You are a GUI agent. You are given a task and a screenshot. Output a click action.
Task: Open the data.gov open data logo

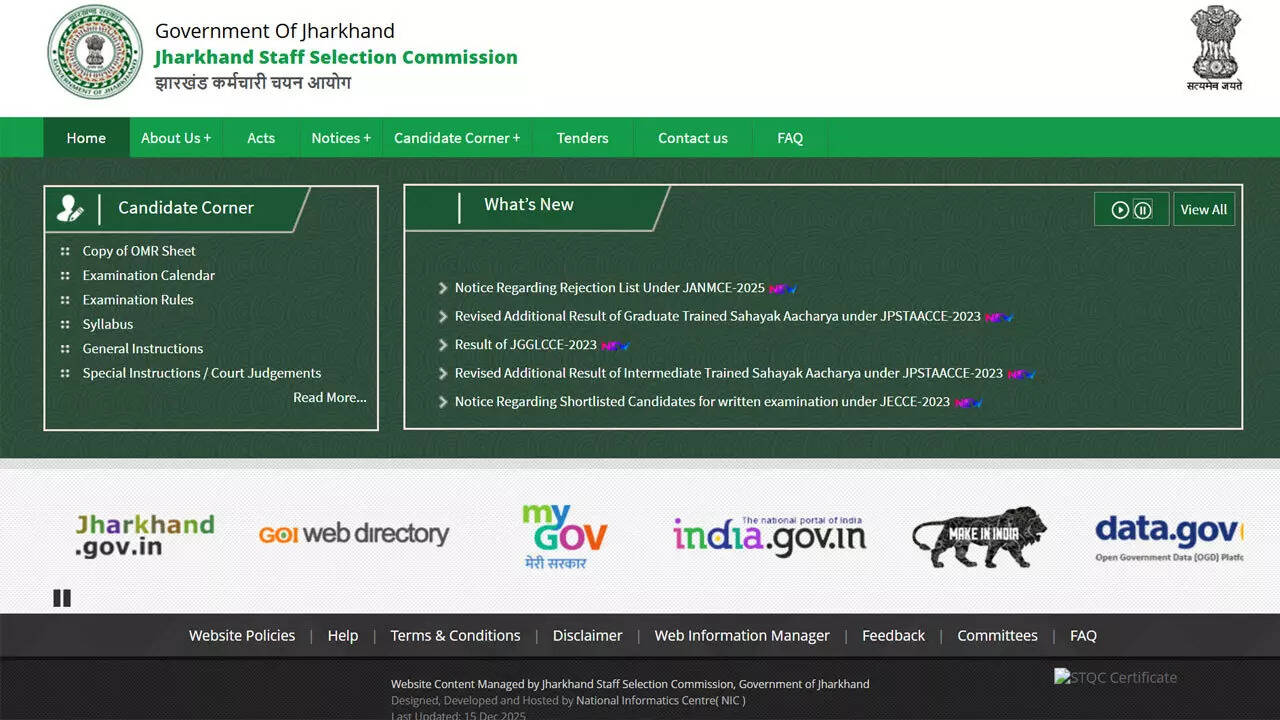(x=1168, y=536)
